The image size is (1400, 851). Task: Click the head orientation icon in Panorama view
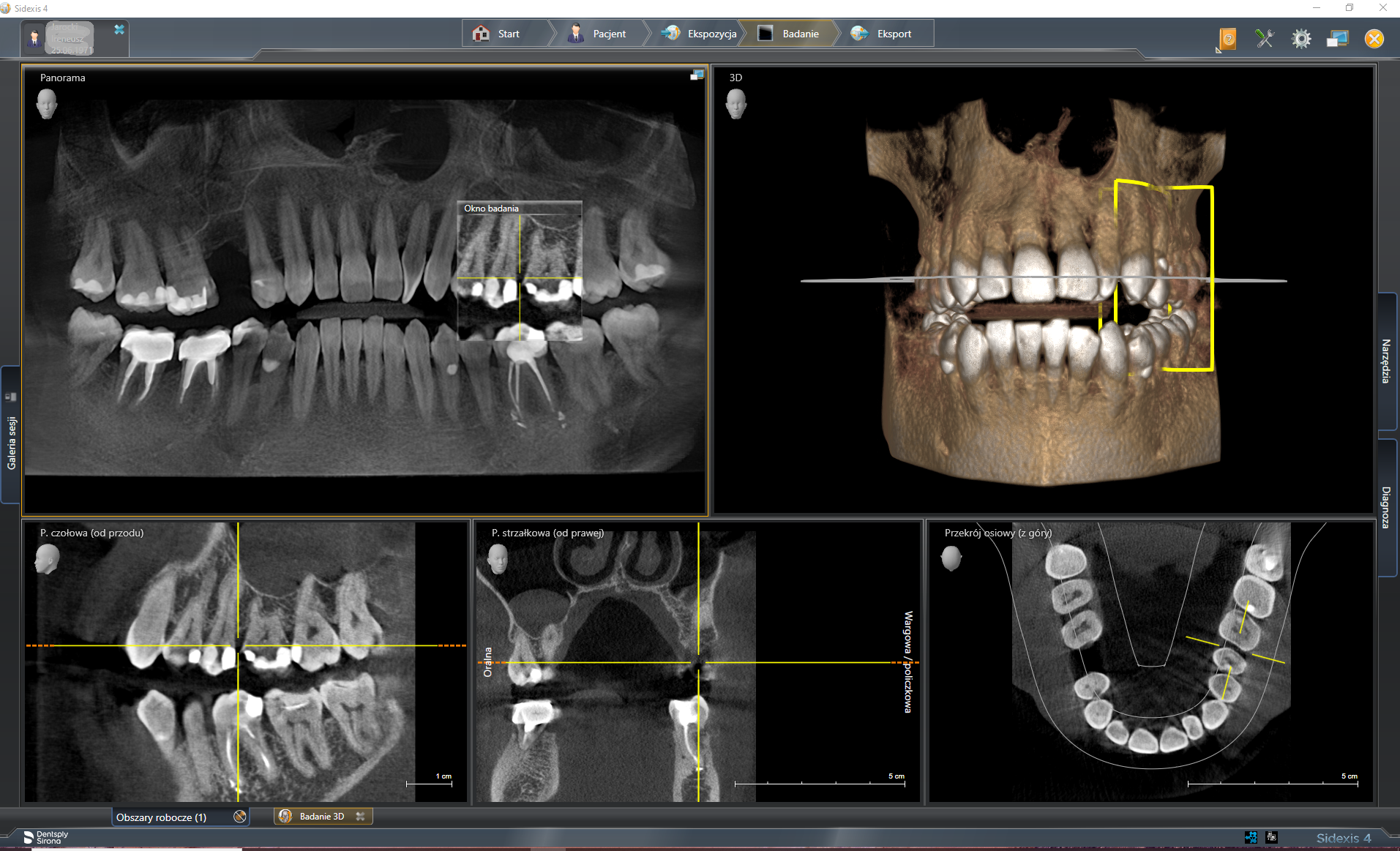coord(47,104)
